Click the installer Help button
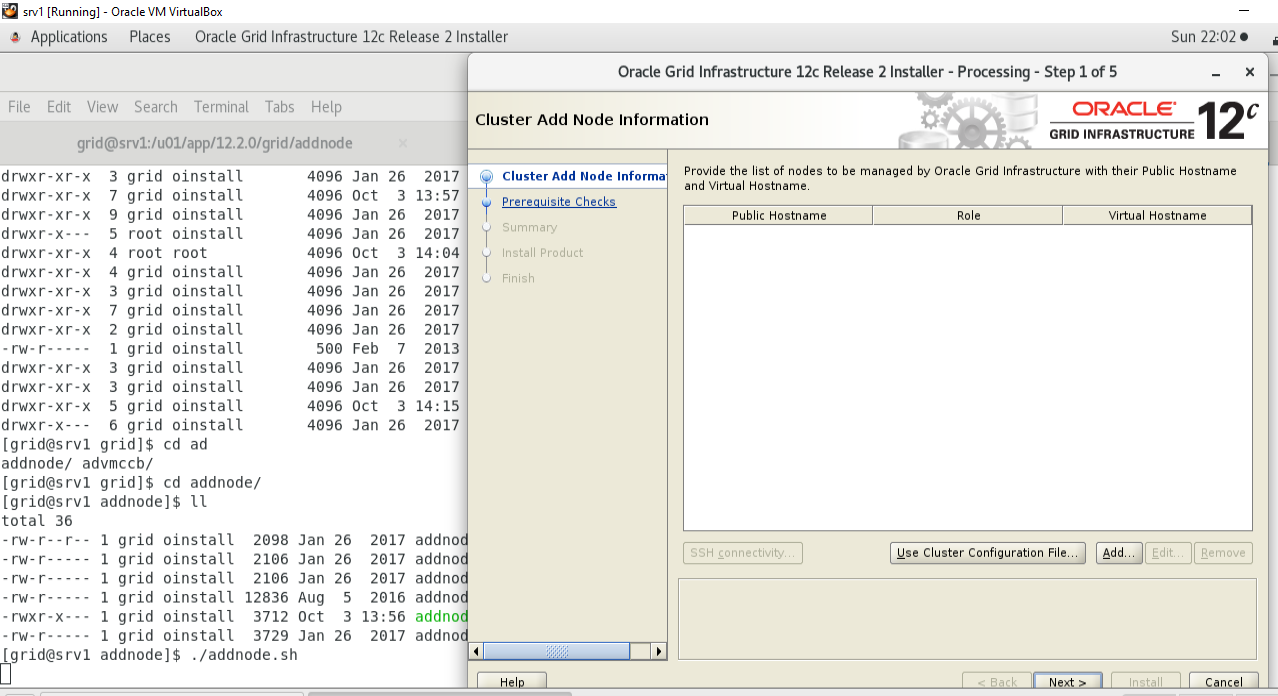Screen dimensions: 1278x696 (512, 682)
